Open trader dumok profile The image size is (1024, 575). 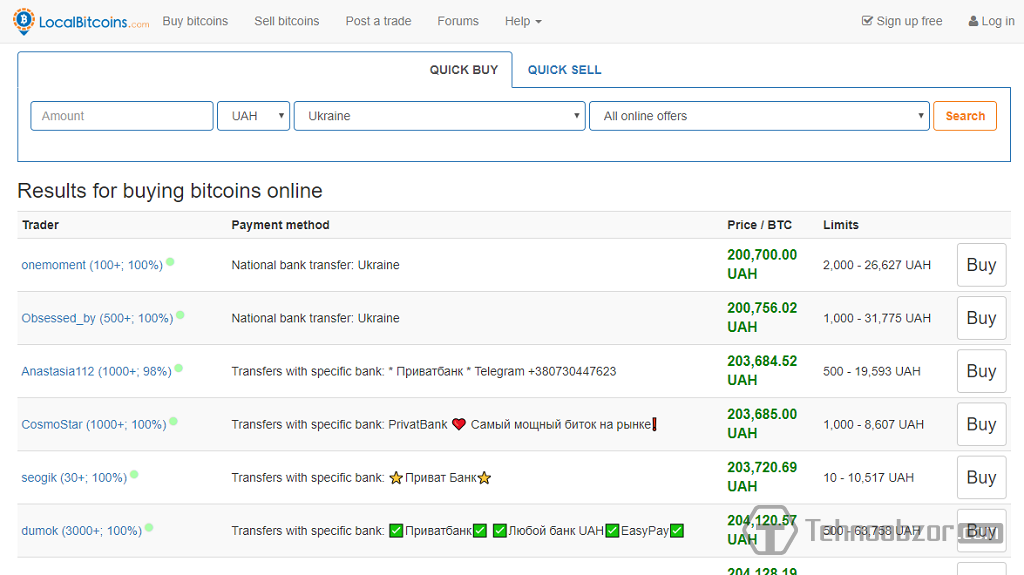point(82,531)
